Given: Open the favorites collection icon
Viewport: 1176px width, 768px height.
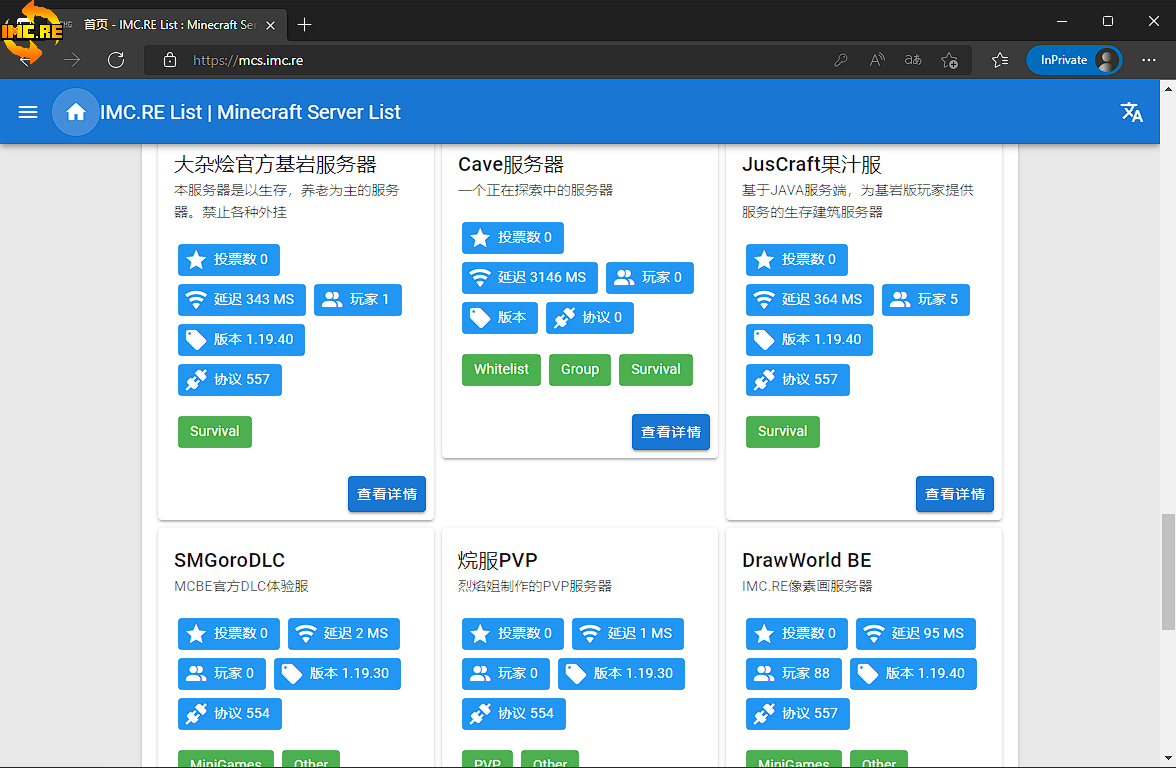Looking at the screenshot, I should (1000, 60).
